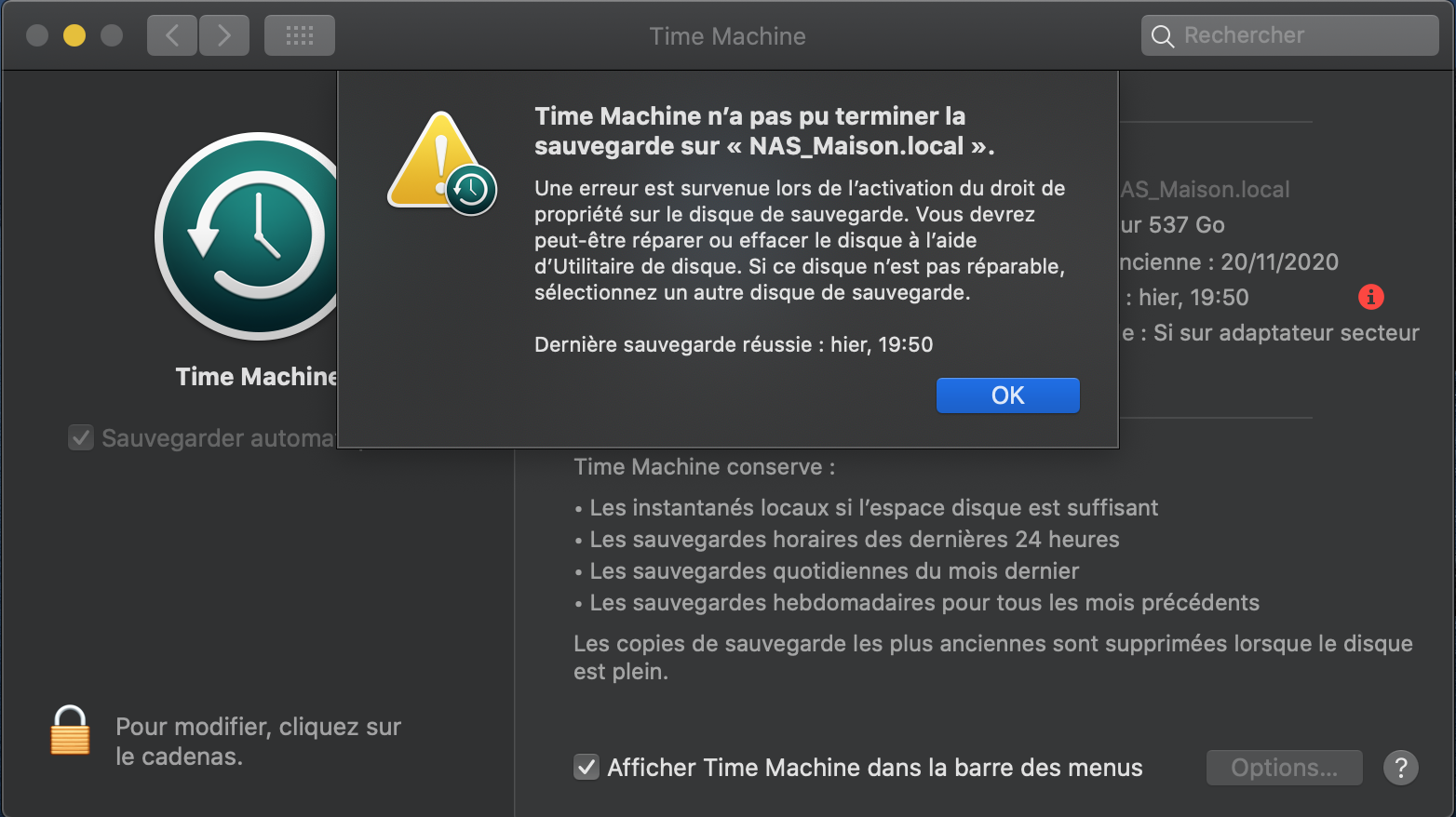Screen dimensions: 1456x817
Task: Uncheck Afficher Time Machine dans la barre
Action: [x=586, y=768]
